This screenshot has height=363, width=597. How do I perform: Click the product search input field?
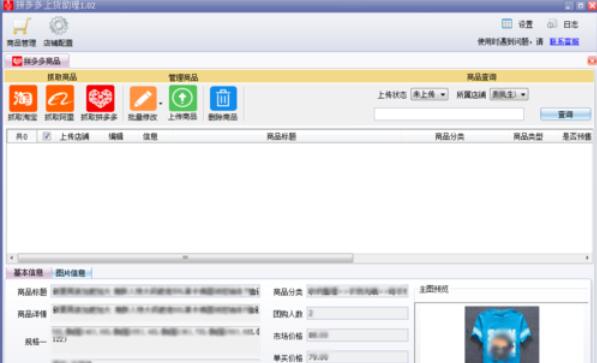(x=449, y=114)
